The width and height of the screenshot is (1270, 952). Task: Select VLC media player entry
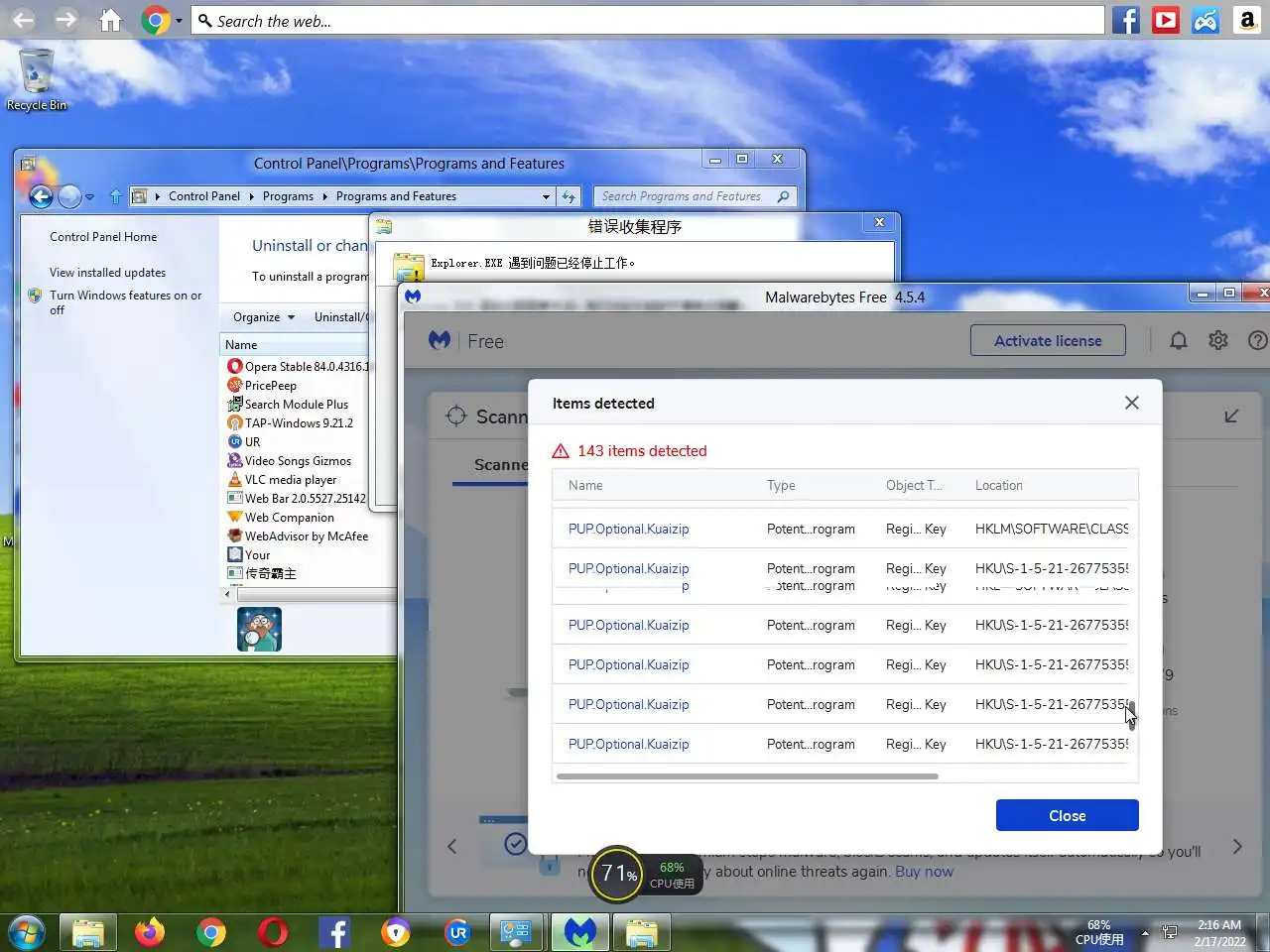282,480
